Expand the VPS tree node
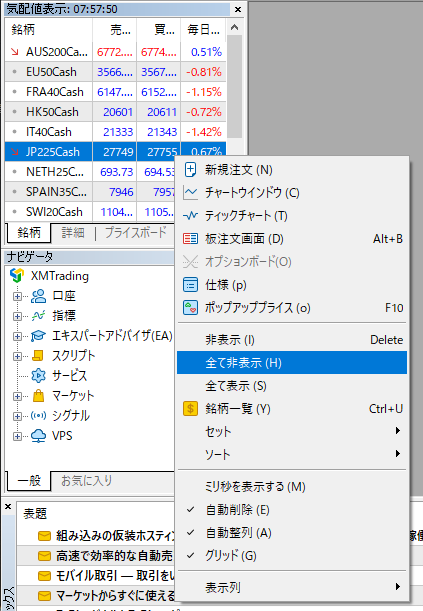This screenshot has height=611, width=423. point(17,436)
